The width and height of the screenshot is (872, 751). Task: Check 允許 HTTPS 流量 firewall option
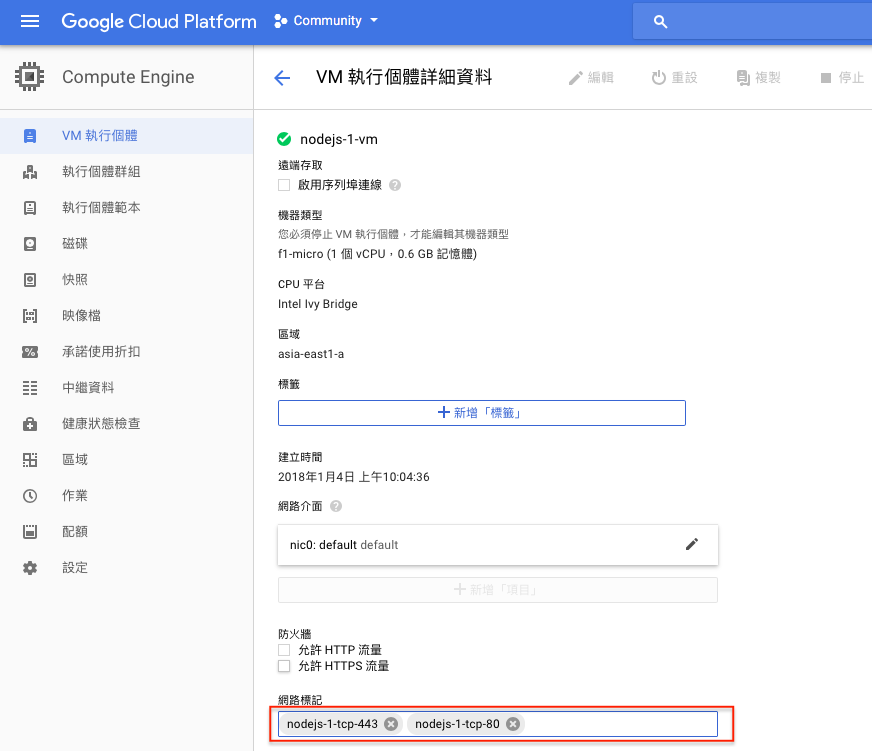click(x=284, y=666)
